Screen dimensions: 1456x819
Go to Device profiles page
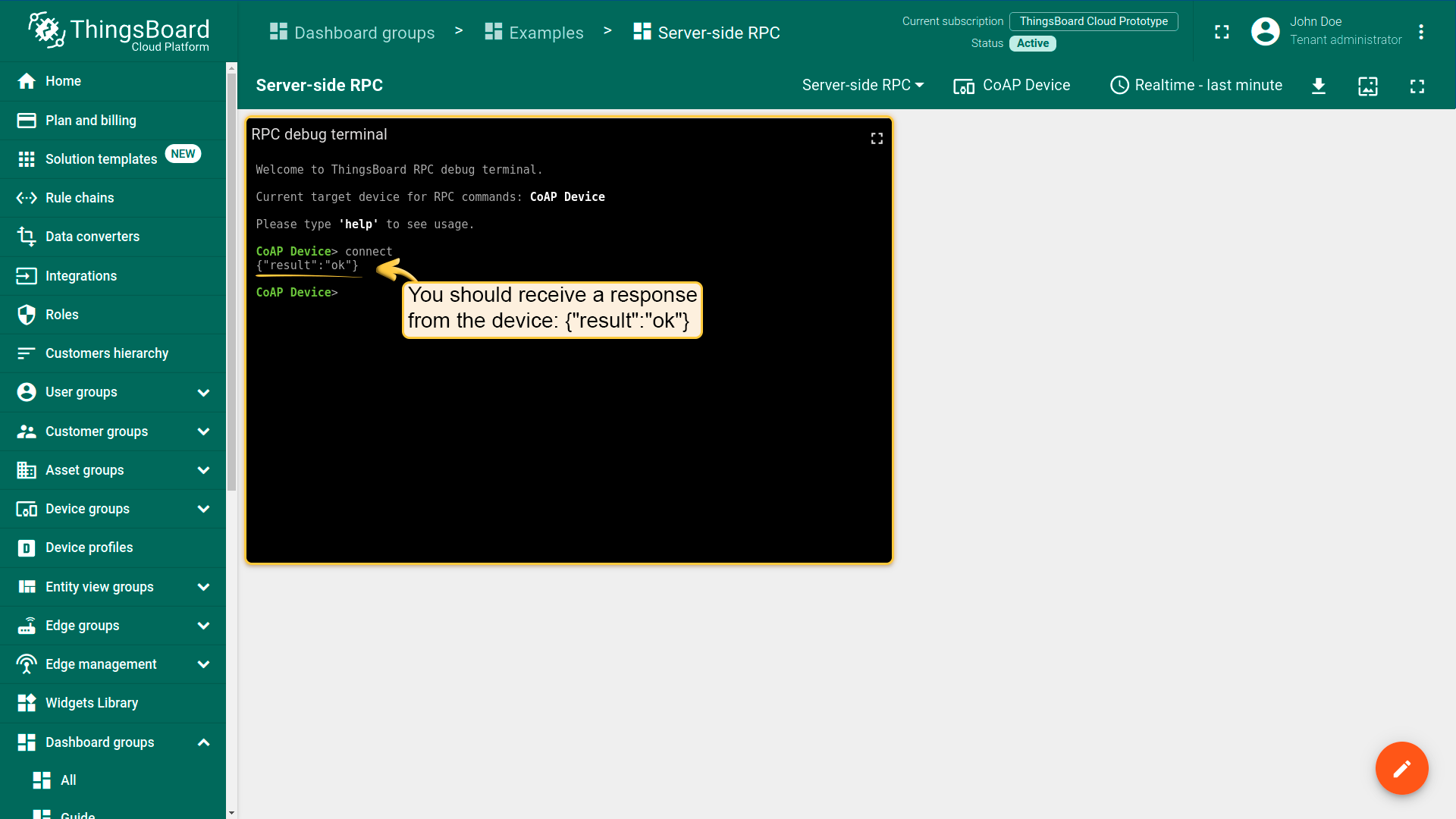point(89,548)
